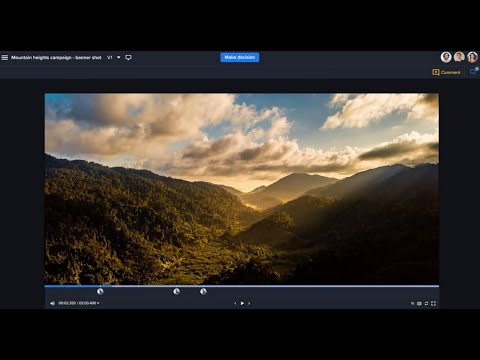Open the hamburger menu
The image size is (480, 360).
5,57
